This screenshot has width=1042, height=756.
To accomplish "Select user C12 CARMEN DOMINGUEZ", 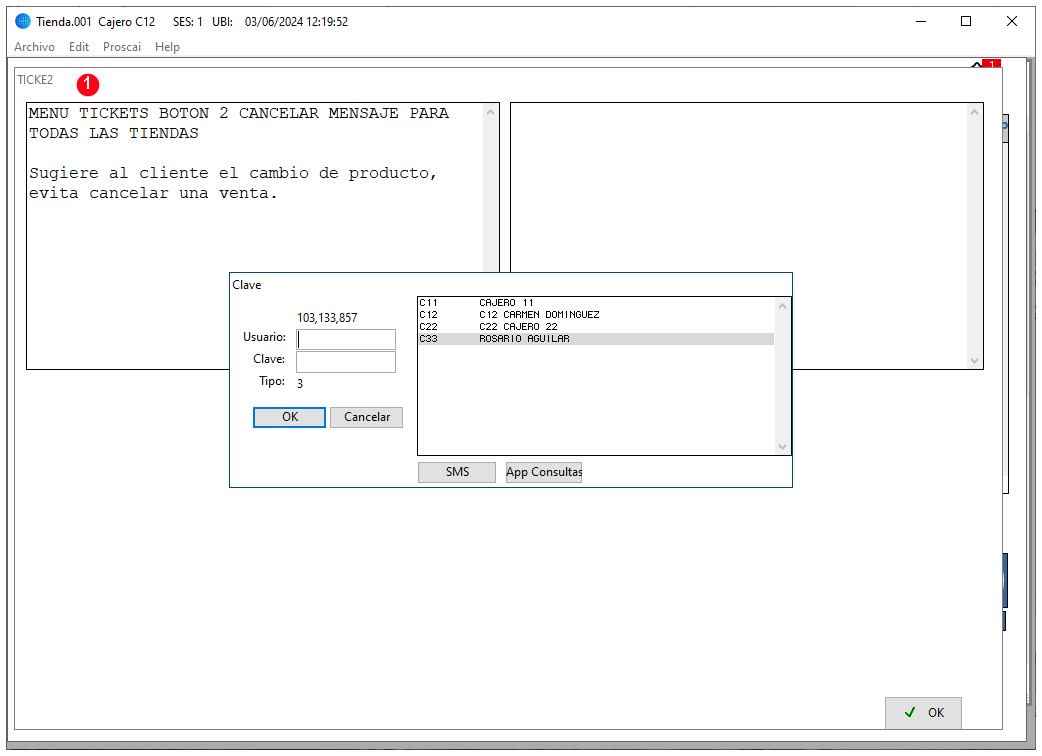I will tap(596, 315).
